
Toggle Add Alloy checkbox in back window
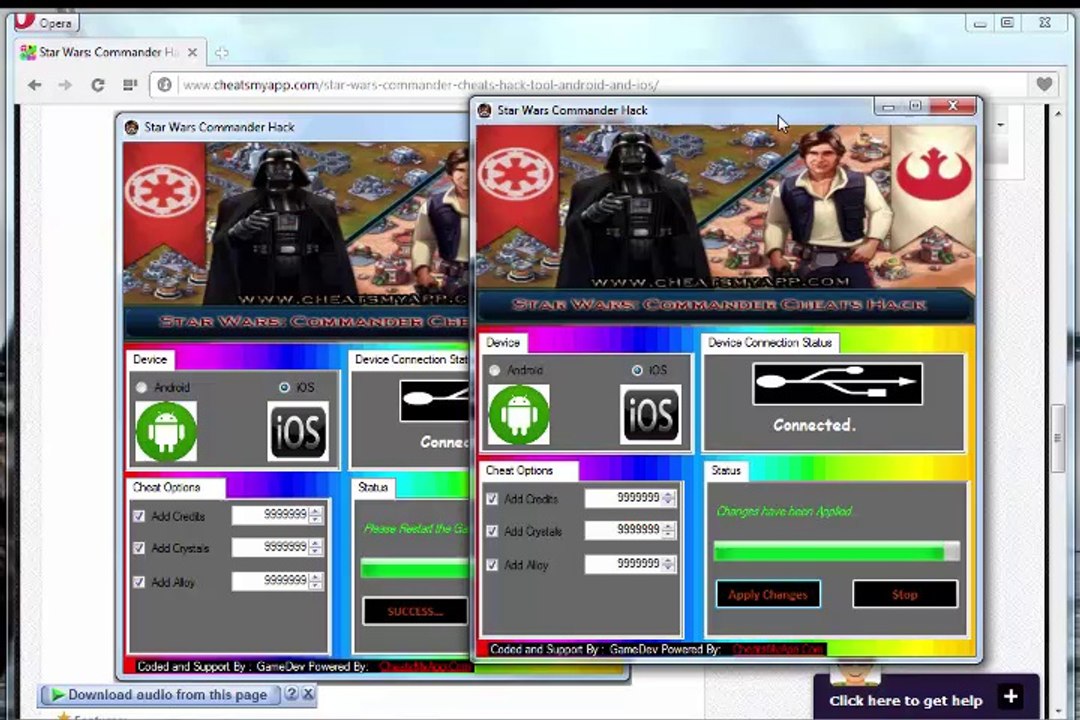[138, 582]
